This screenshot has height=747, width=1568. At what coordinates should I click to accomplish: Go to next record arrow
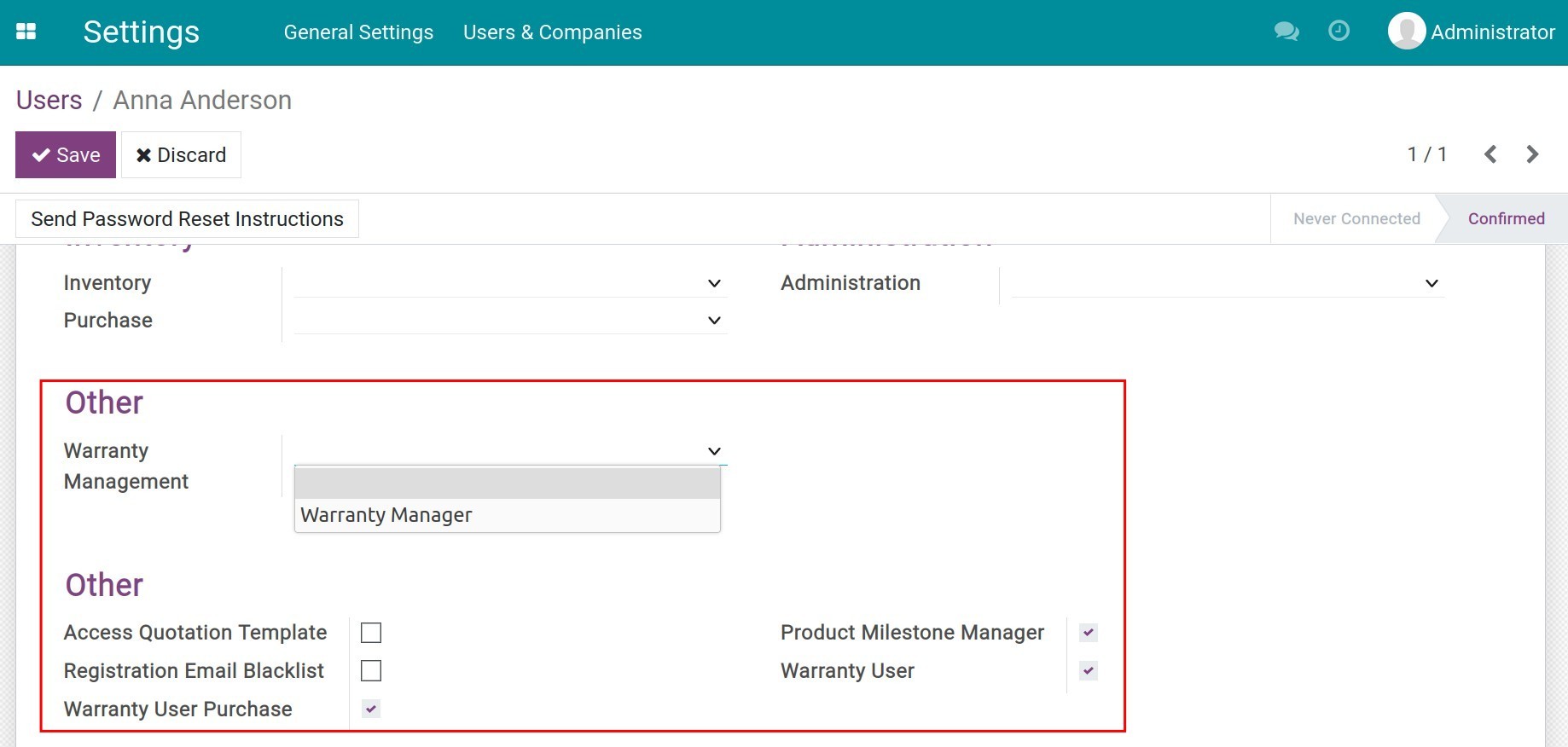coord(1532,154)
